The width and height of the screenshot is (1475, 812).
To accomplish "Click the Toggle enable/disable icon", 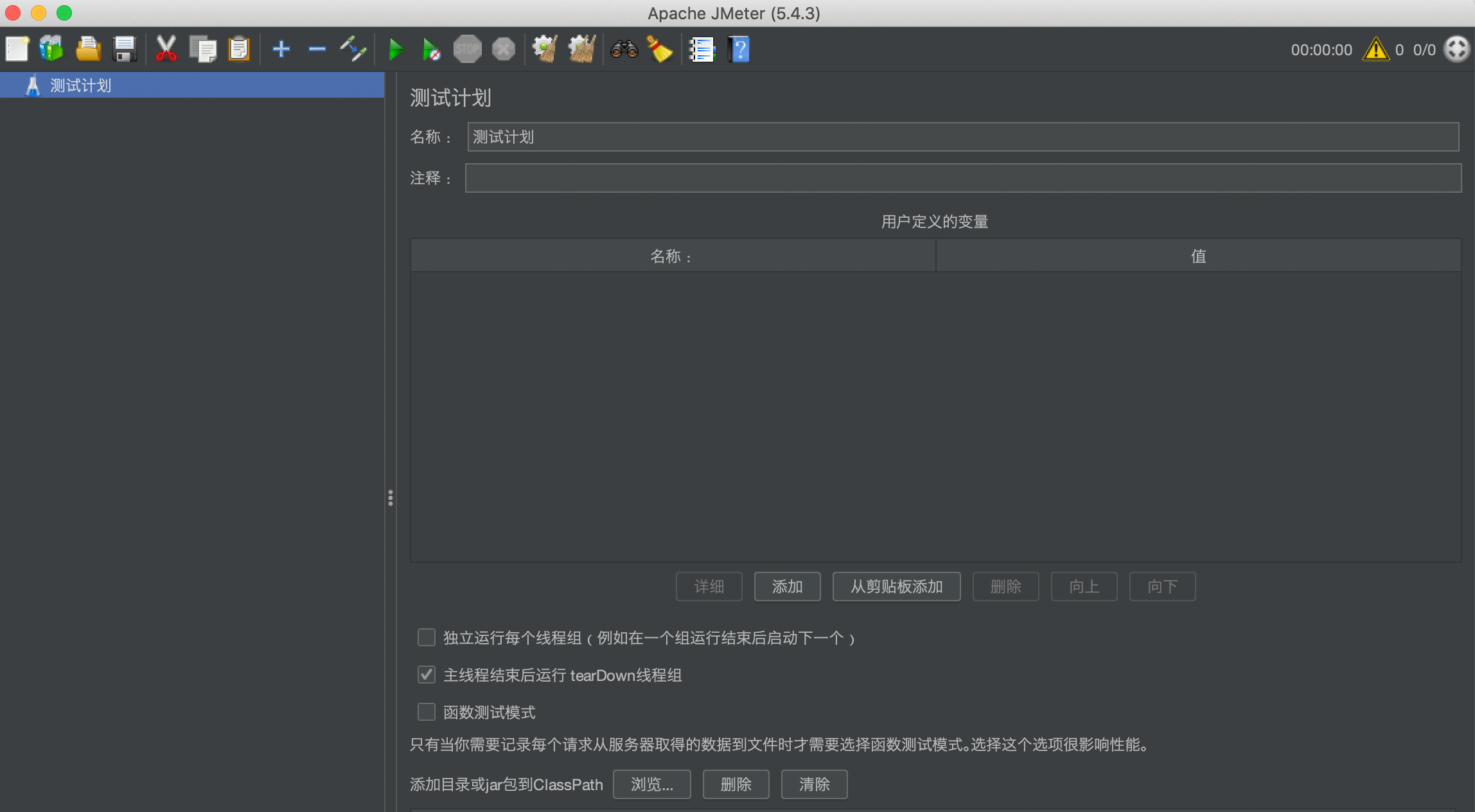I will point(353,49).
